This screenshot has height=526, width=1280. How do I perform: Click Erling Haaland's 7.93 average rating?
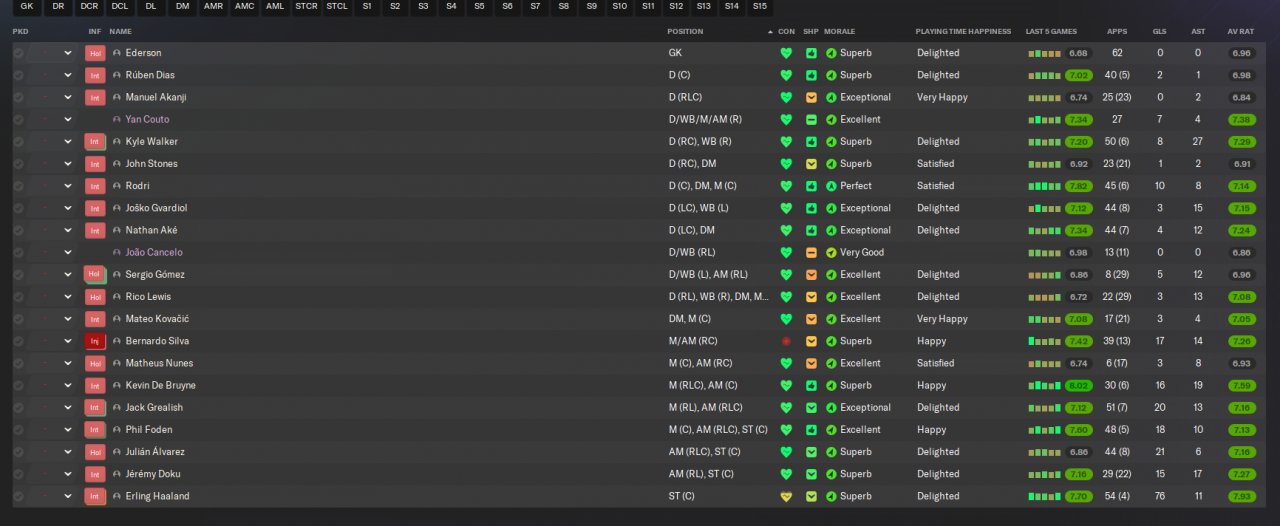[x=1241, y=496]
